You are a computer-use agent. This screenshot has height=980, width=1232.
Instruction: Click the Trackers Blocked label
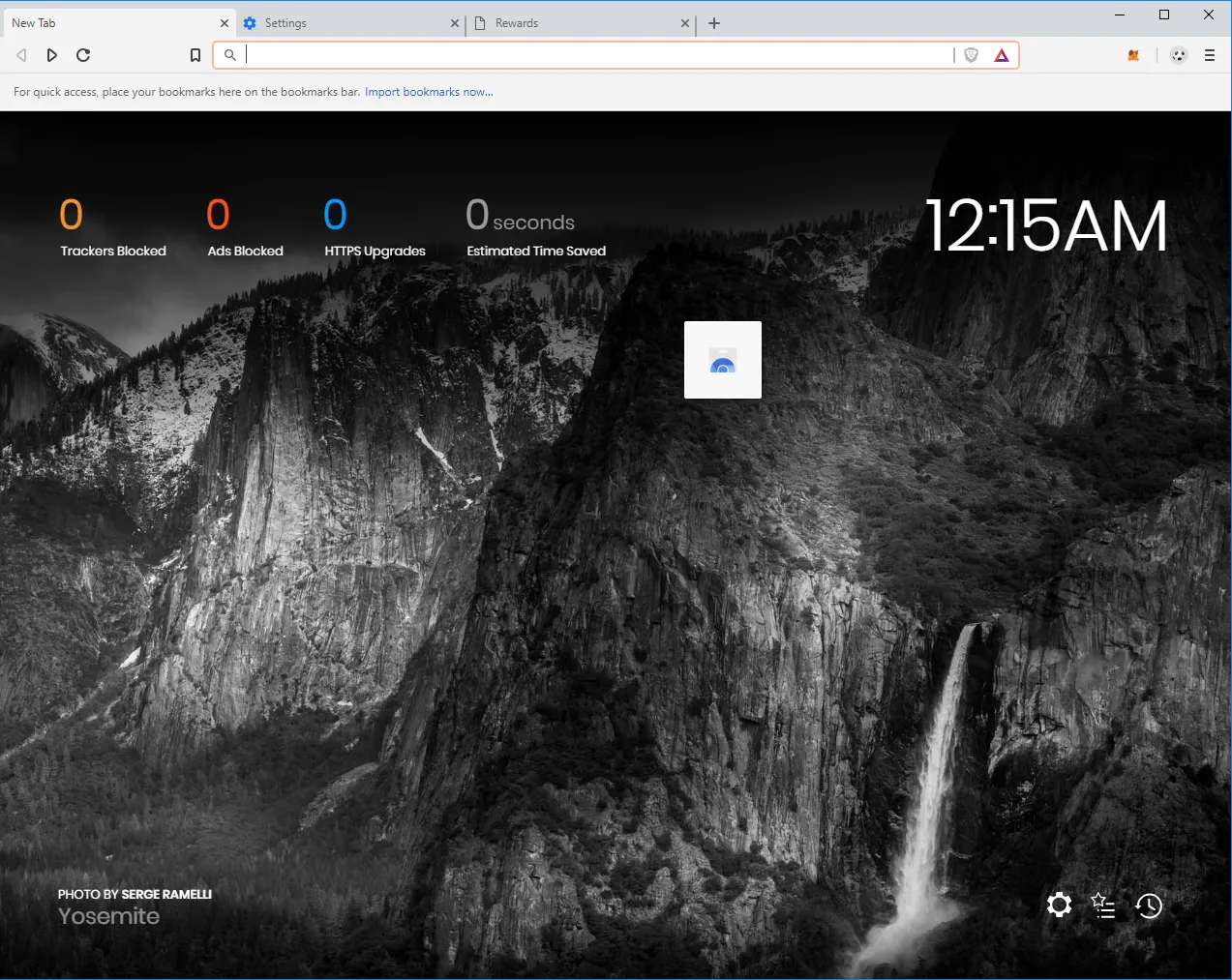tap(113, 251)
